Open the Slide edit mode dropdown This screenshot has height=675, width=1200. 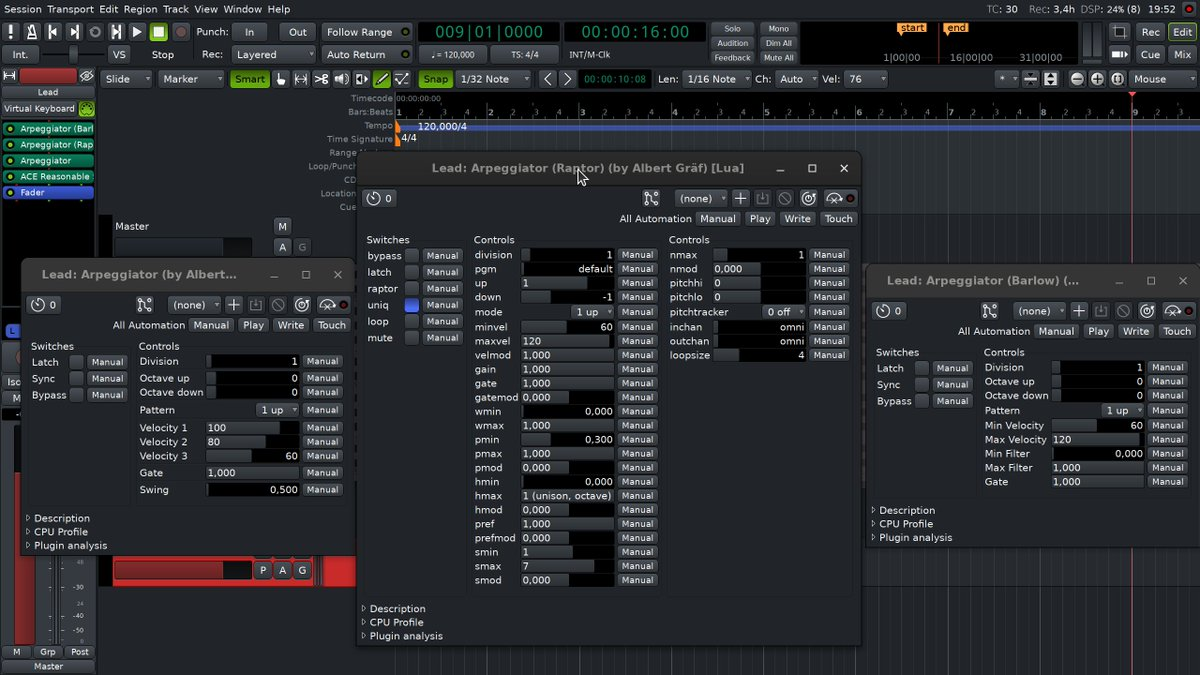click(x=126, y=79)
